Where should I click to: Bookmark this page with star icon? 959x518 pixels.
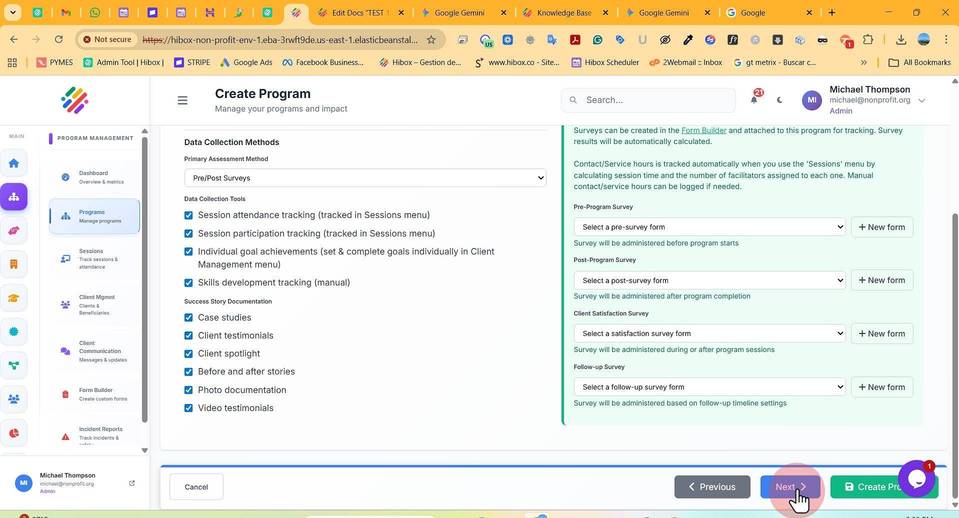coord(431,40)
